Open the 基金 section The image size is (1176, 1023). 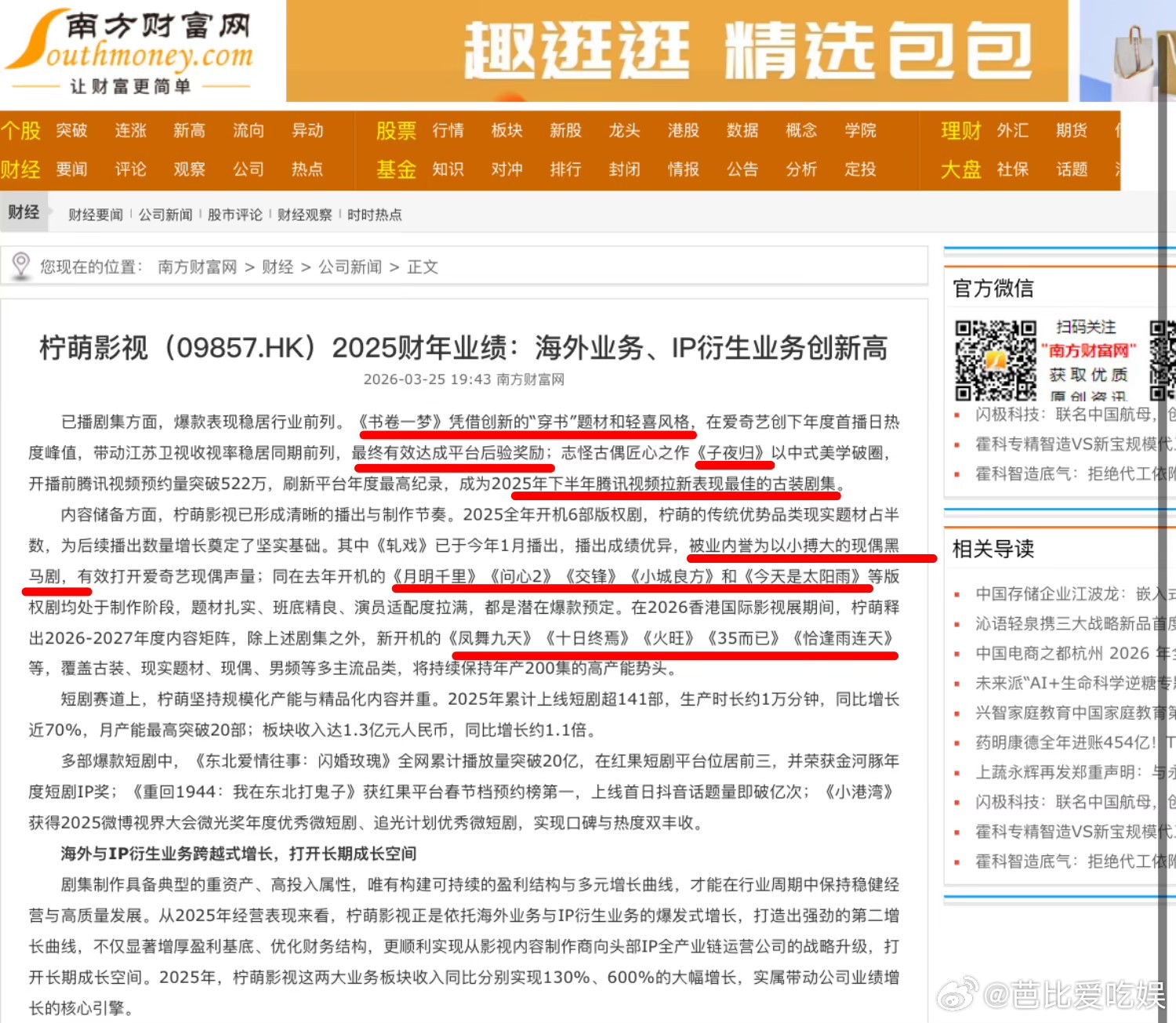396,169
